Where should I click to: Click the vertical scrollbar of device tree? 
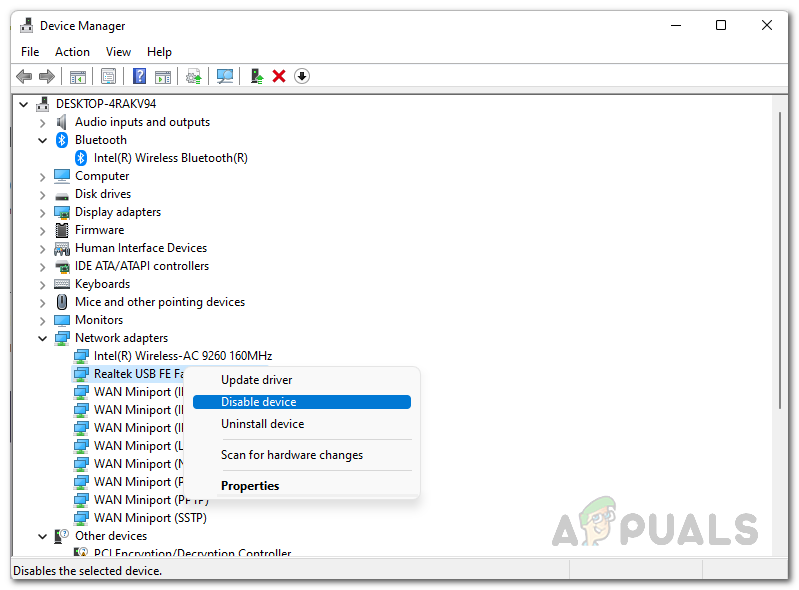pos(780,260)
